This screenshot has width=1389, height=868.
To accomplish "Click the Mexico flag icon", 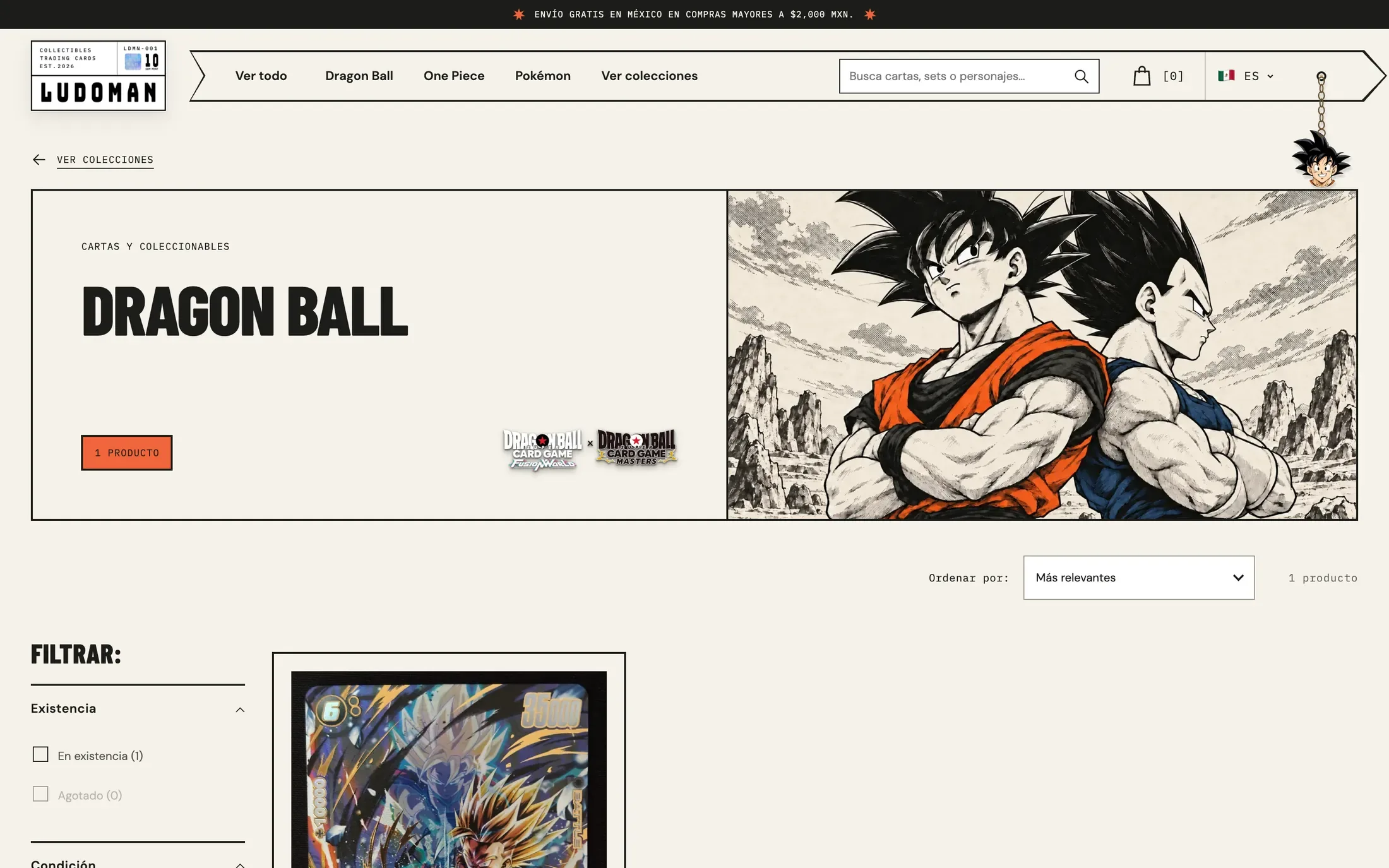I will coord(1226,76).
